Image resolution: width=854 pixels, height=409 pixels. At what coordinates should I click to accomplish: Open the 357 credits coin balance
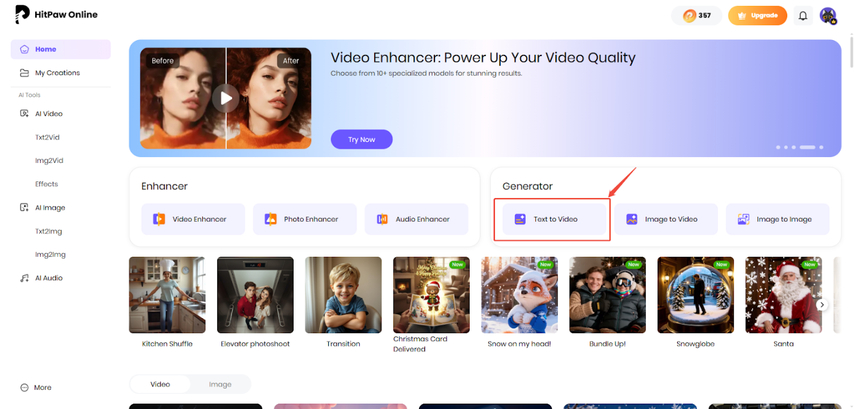click(x=697, y=15)
